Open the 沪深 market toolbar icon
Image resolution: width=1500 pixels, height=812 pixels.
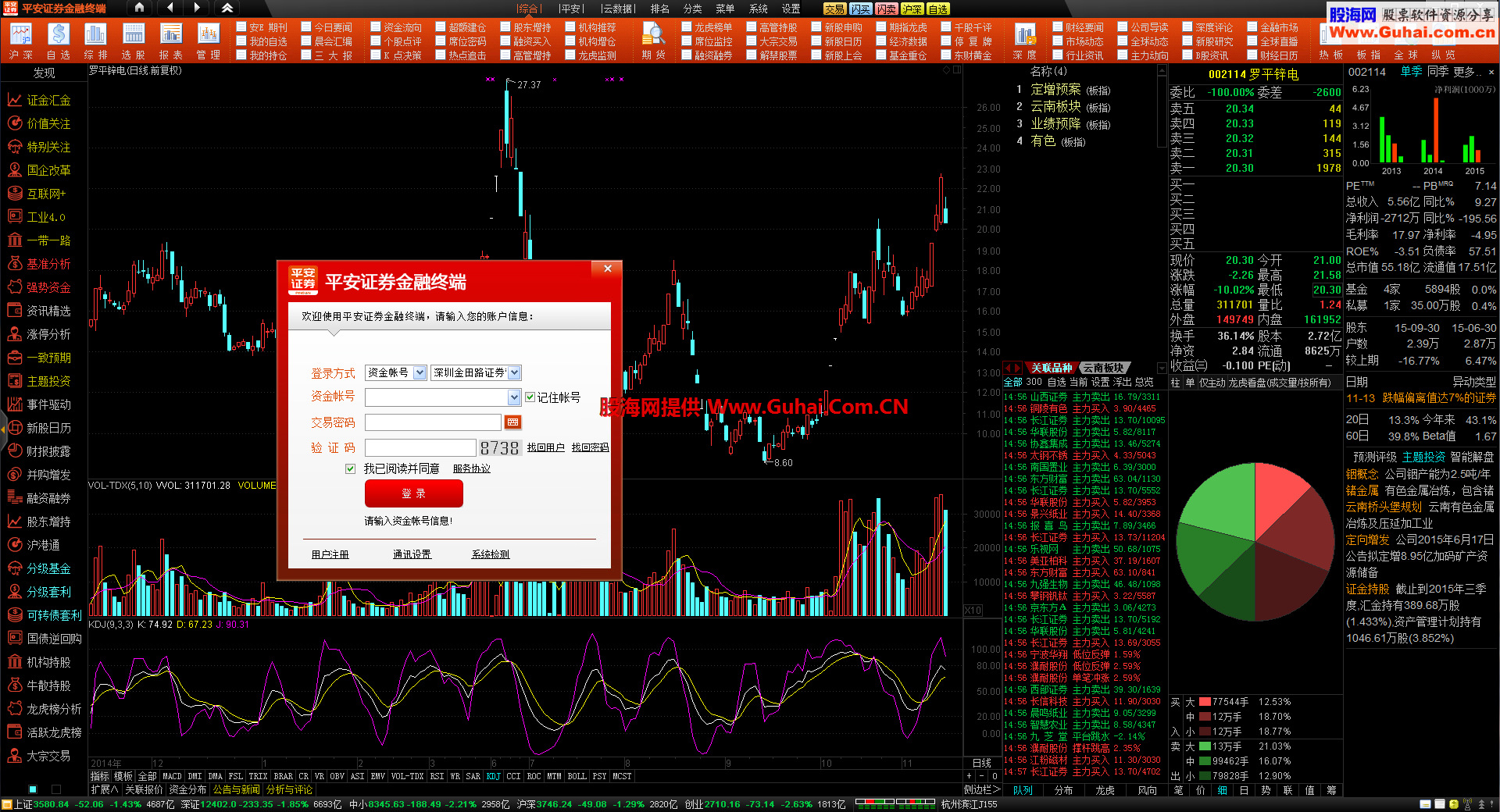tap(21, 41)
